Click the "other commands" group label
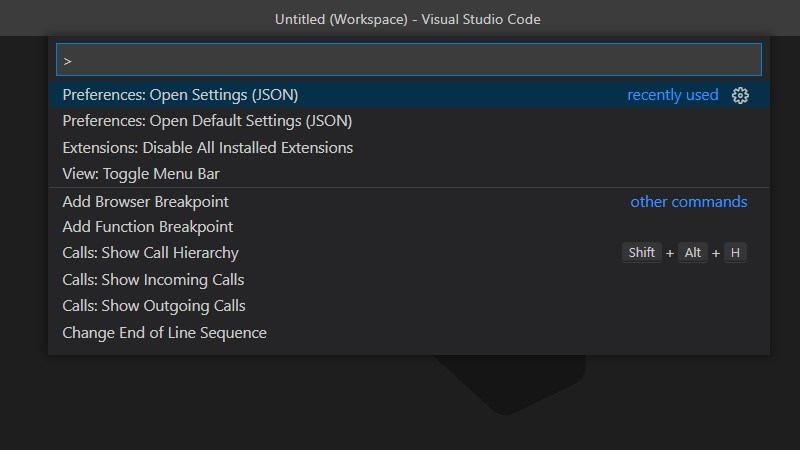Viewport: 800px width, 450px height. pos(688,201)
